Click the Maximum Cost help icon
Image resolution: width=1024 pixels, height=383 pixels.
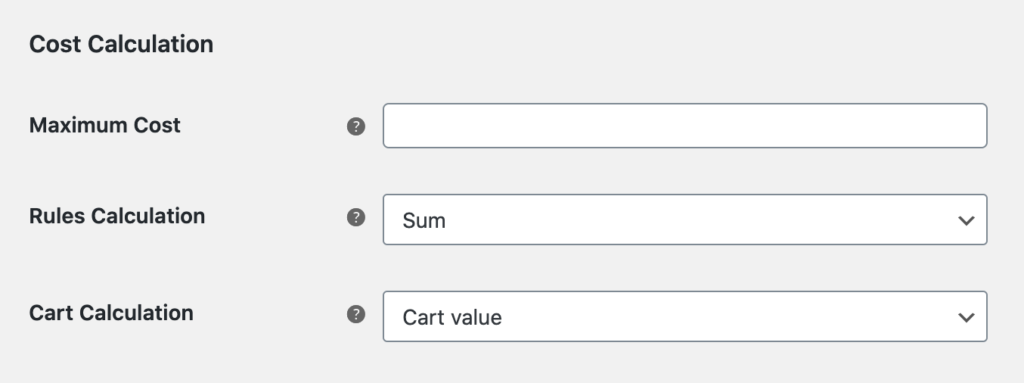point(356,126)
